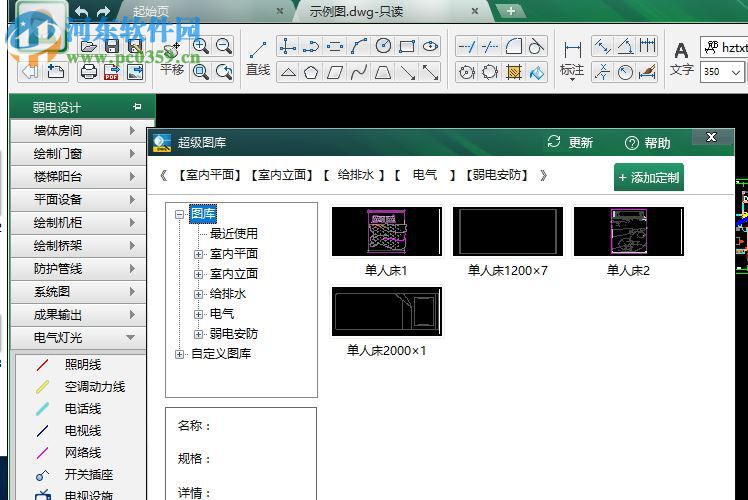748x500 pixels.
Task: Collapse the 电气灯光 section
Action: pyautogui.click(x=78, y=338)
